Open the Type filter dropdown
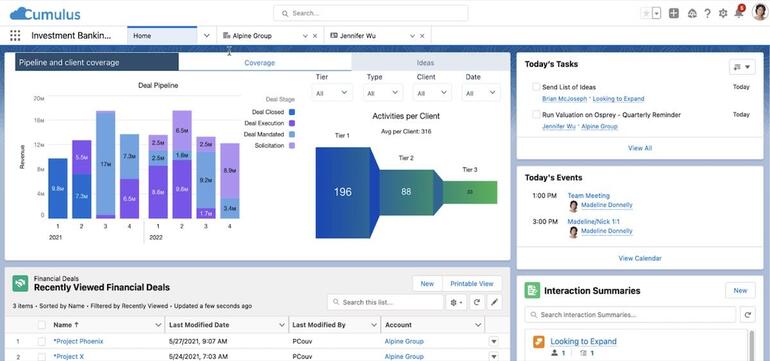 coord(383,93)
